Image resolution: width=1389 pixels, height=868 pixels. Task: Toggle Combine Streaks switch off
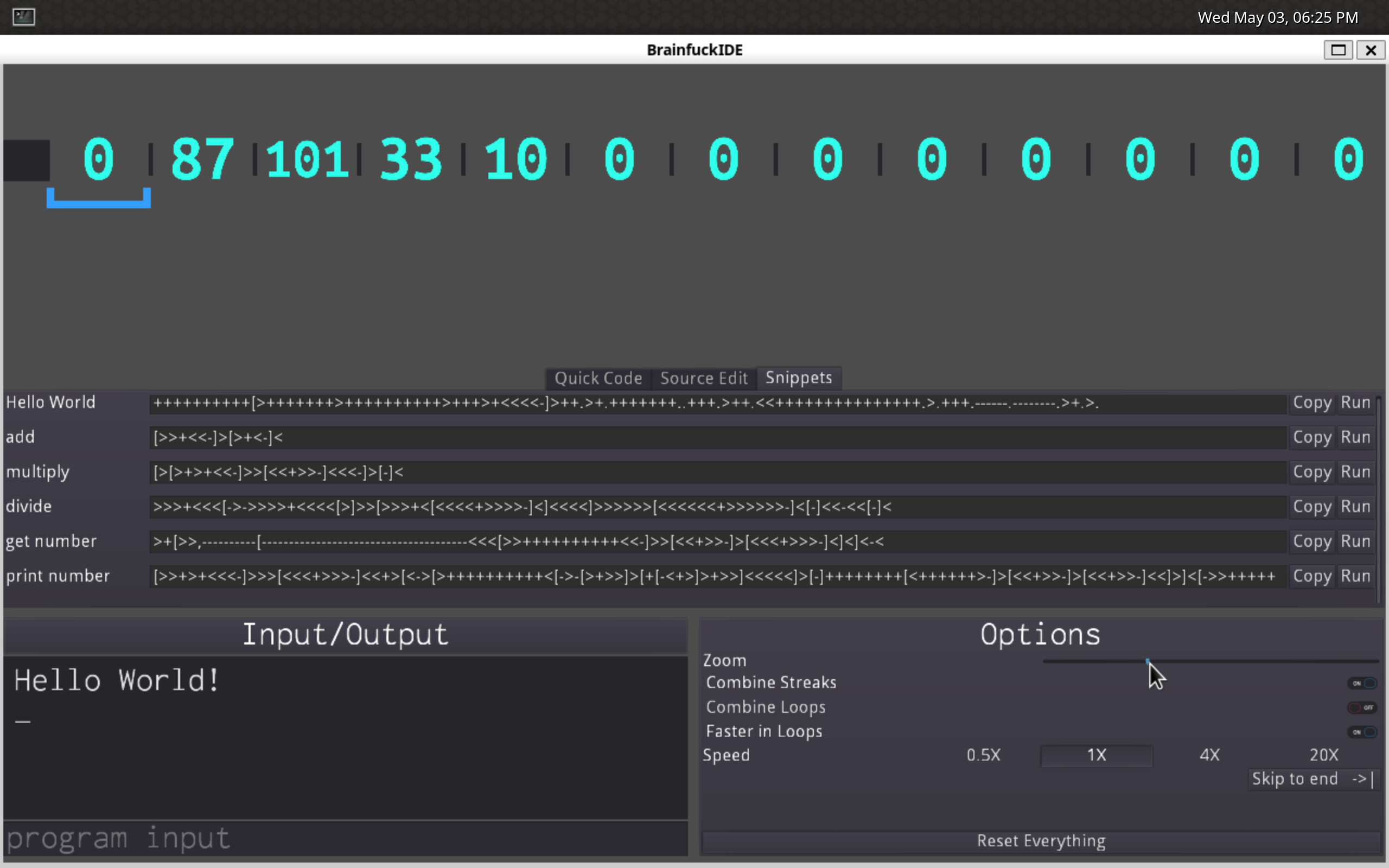pos(1362,683)
